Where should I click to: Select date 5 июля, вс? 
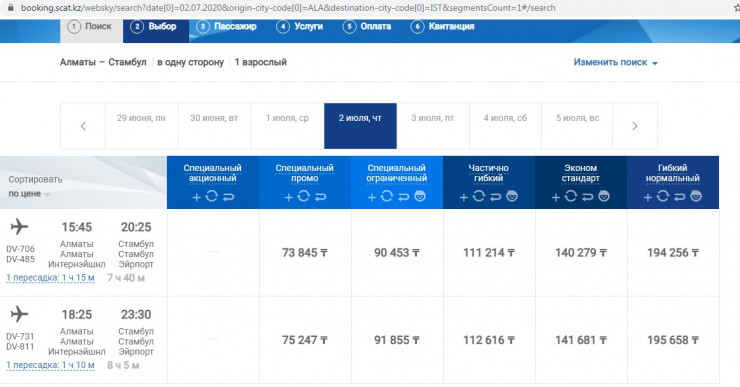click(577, 126)
